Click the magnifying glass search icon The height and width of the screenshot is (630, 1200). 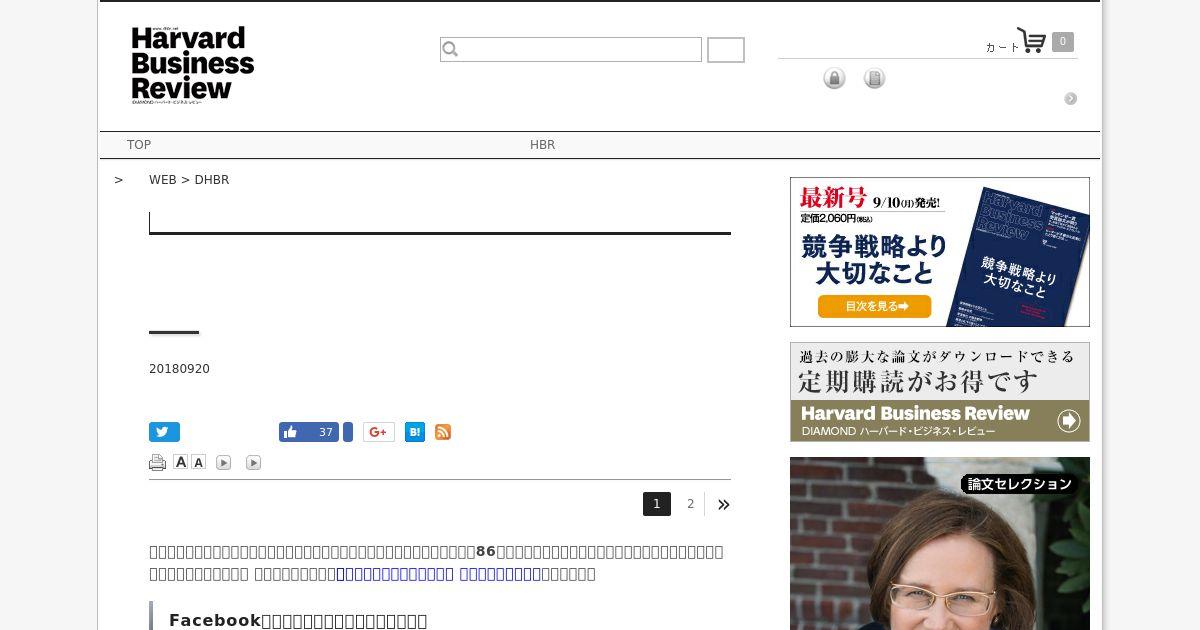point(450,49)
